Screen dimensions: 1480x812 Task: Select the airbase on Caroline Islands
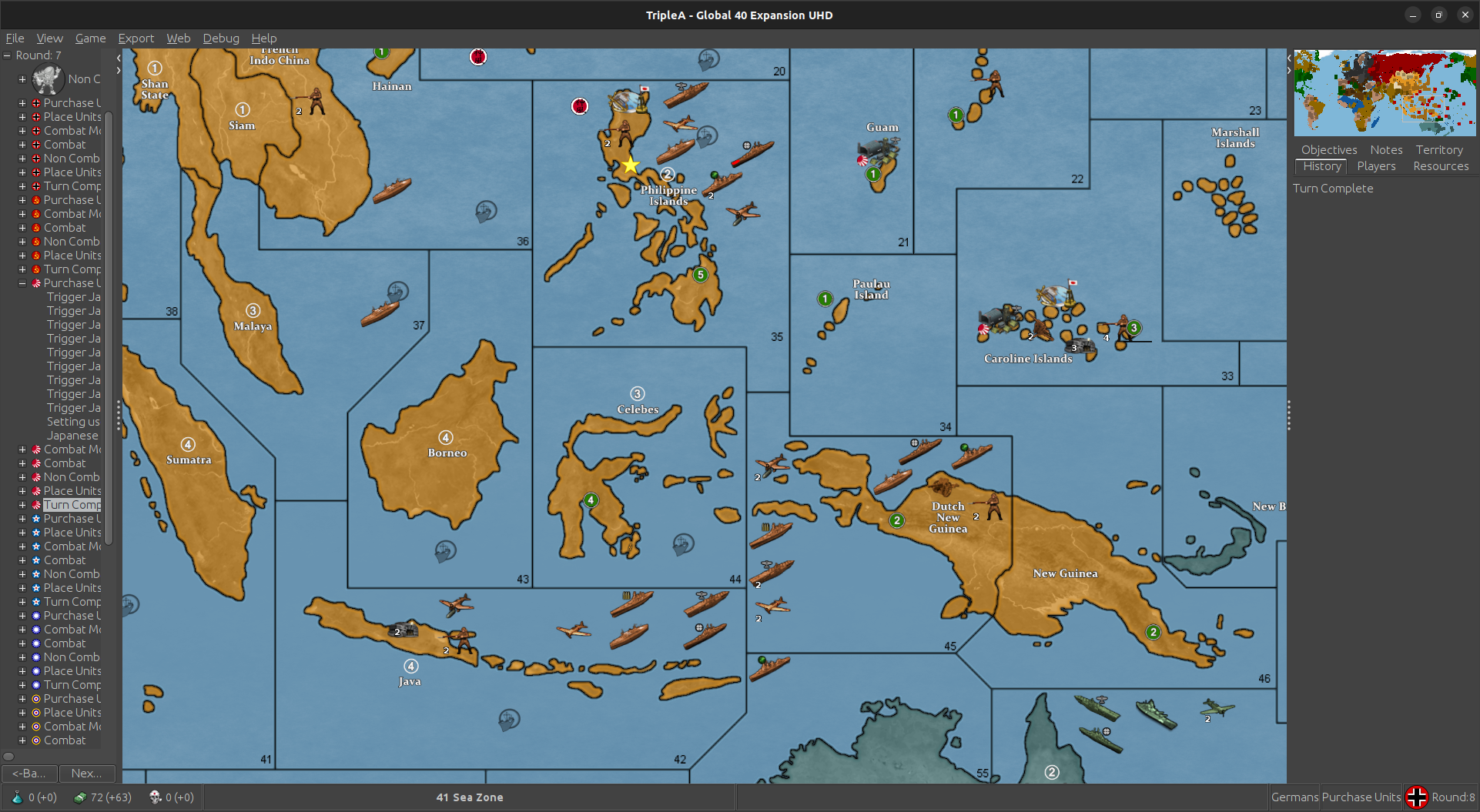pyautogui.click(x=999, y=319)
